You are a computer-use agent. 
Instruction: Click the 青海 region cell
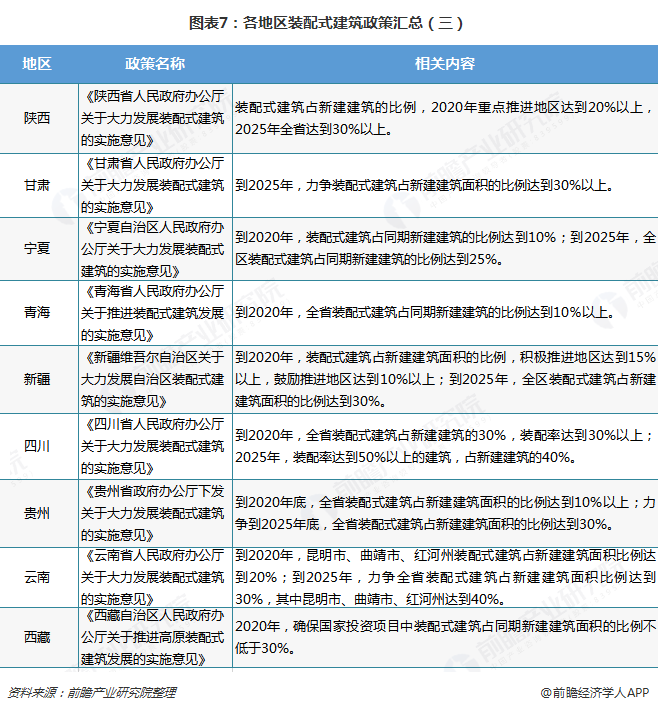37,312
